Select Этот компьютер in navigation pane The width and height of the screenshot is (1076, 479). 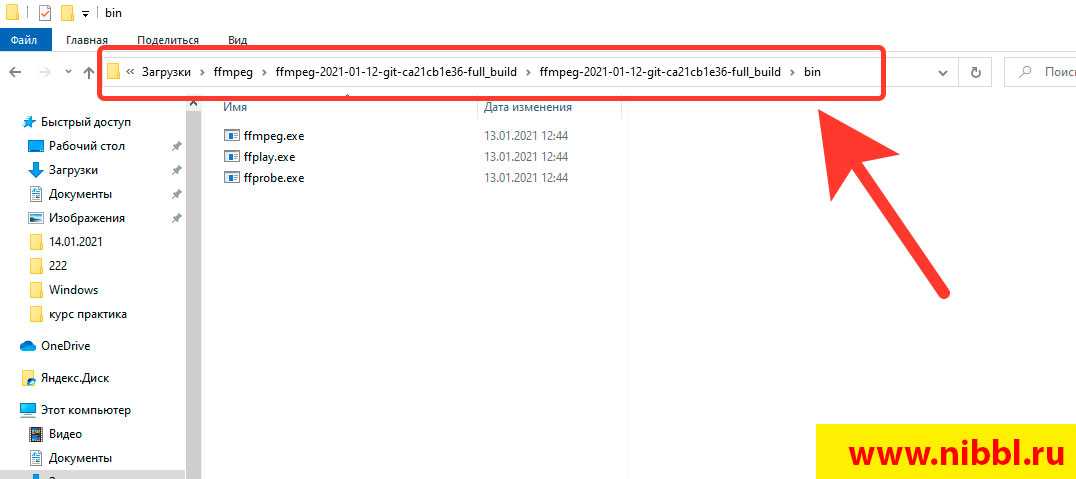pos(85,410)
